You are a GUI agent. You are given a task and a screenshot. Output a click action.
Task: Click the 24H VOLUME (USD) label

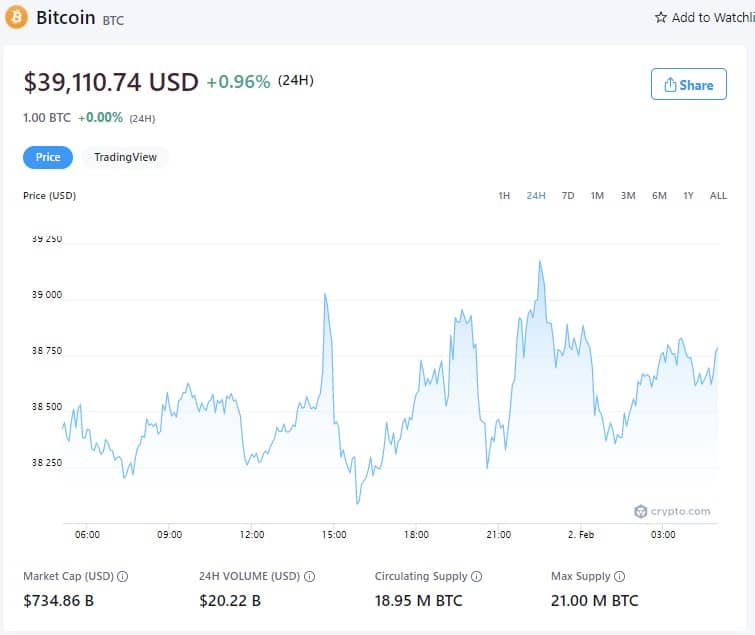pos(249,576)
